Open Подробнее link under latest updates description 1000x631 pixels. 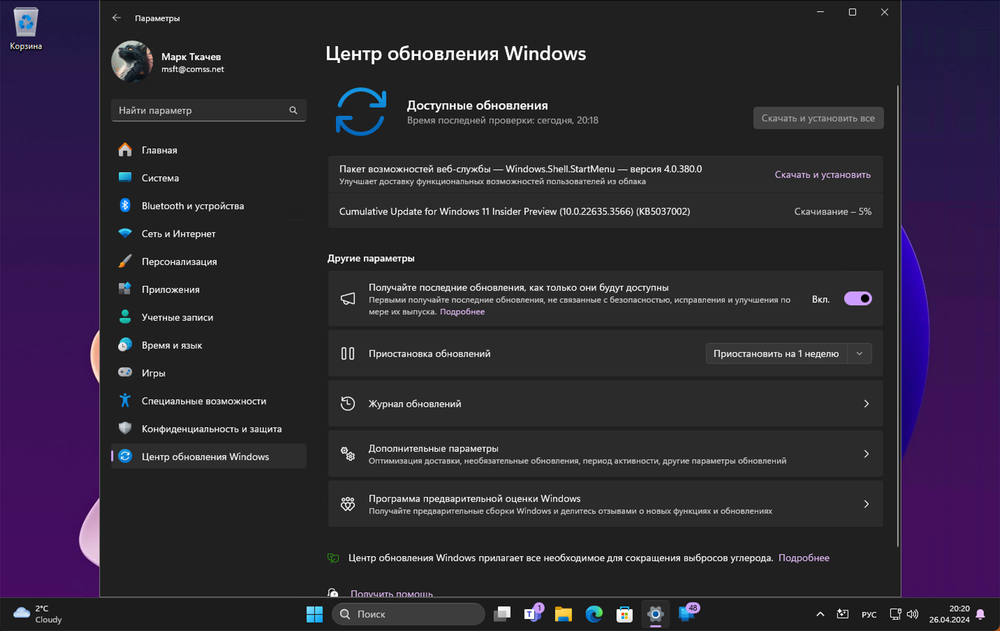point(462,311)
